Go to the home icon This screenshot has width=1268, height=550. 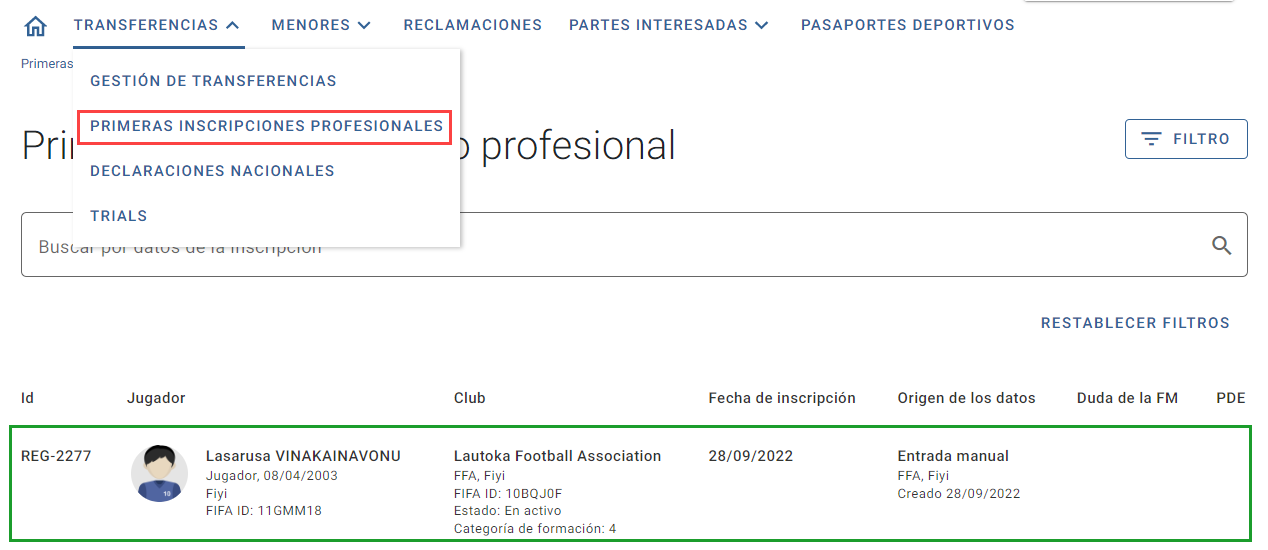click(35, 26)
